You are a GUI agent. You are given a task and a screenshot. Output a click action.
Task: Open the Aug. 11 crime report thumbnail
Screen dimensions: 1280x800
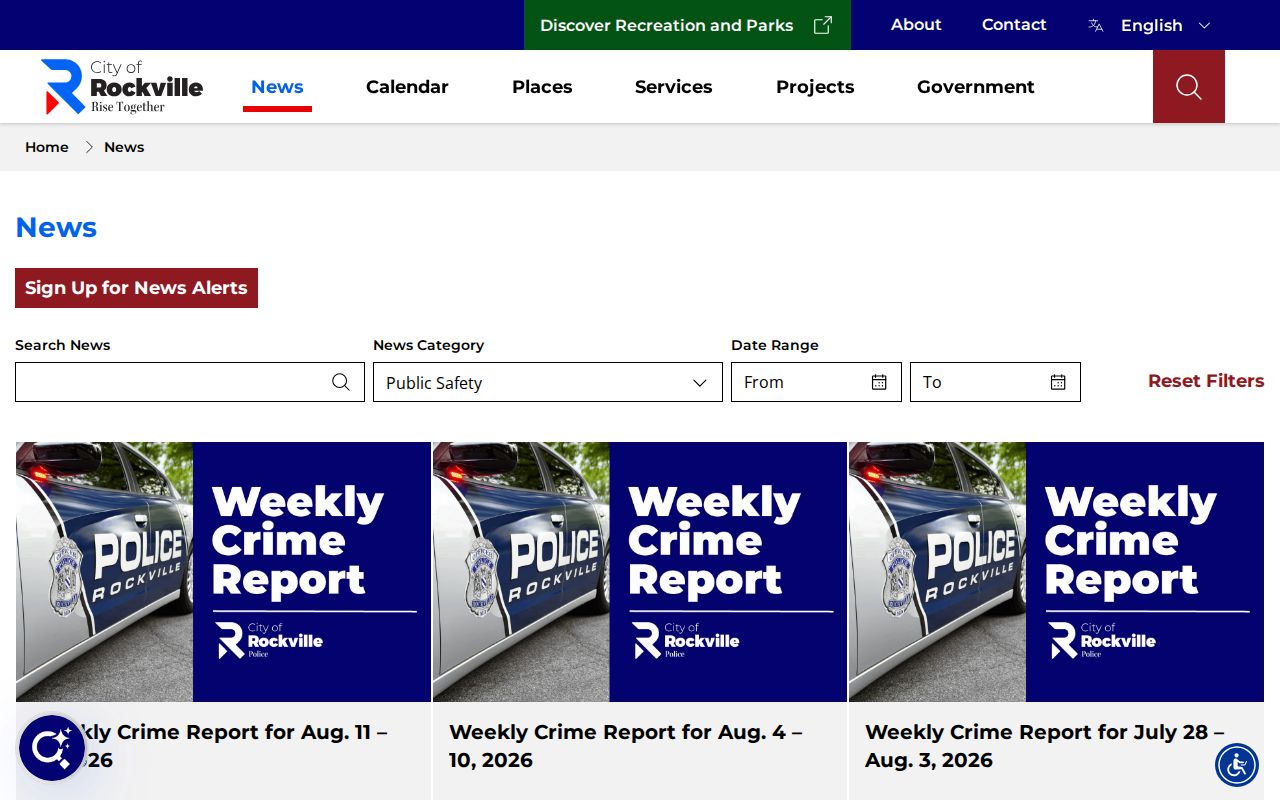(223, 572)
